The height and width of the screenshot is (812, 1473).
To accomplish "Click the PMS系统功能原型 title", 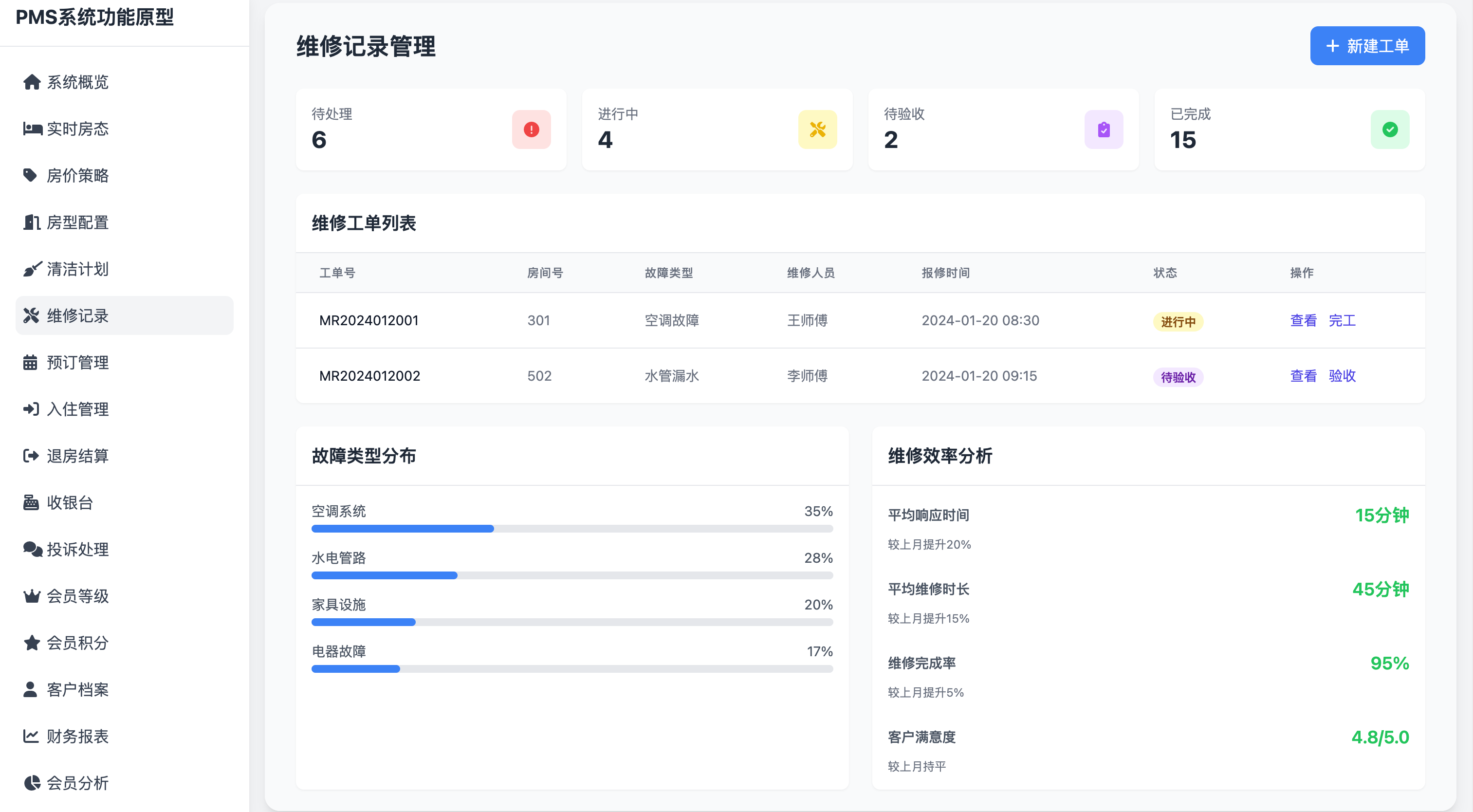I will point(94,17).
